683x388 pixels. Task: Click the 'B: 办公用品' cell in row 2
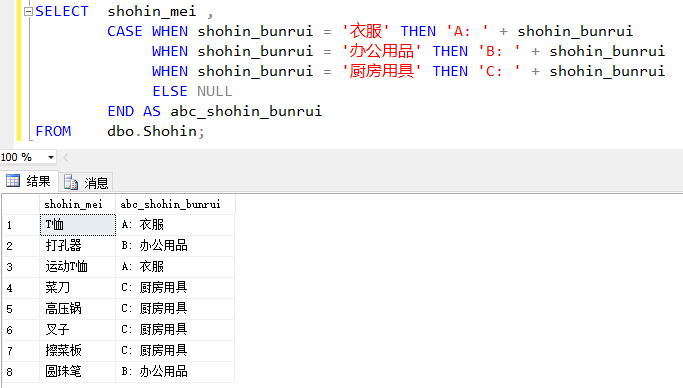pyautogui.click(x=175, y=246)
